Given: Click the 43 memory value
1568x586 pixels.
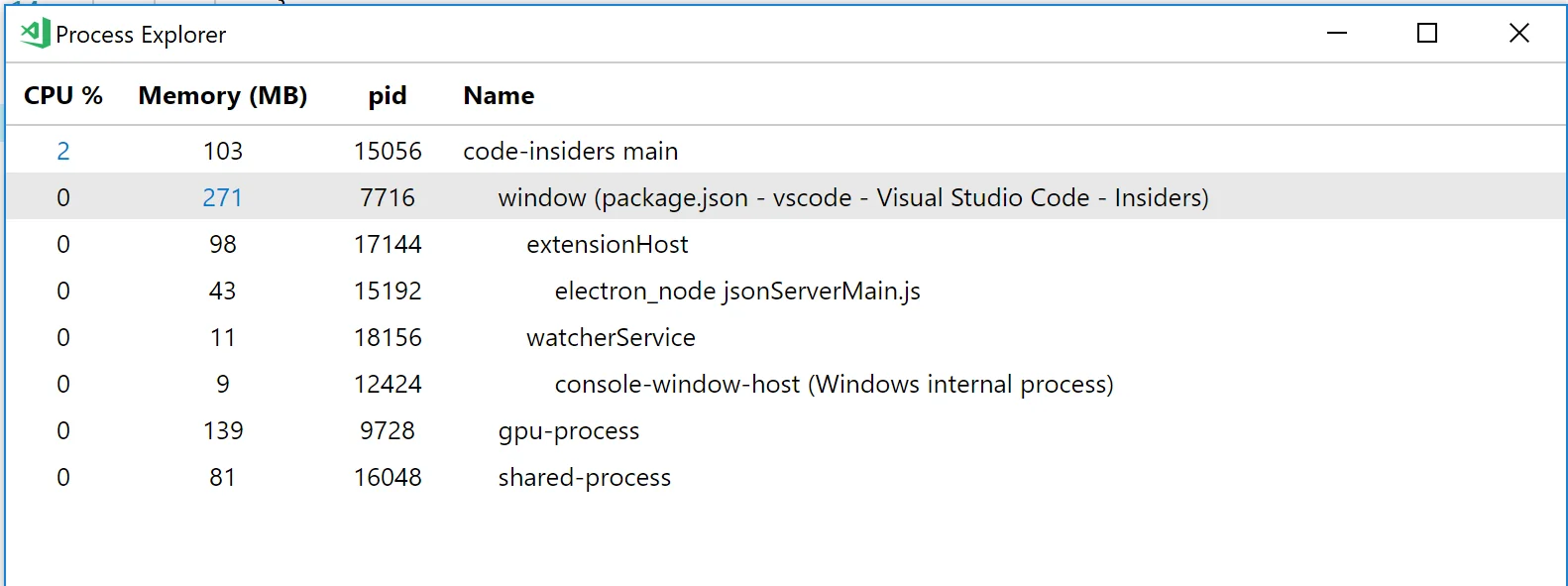Looking at the screenshot, I should 223,291.
